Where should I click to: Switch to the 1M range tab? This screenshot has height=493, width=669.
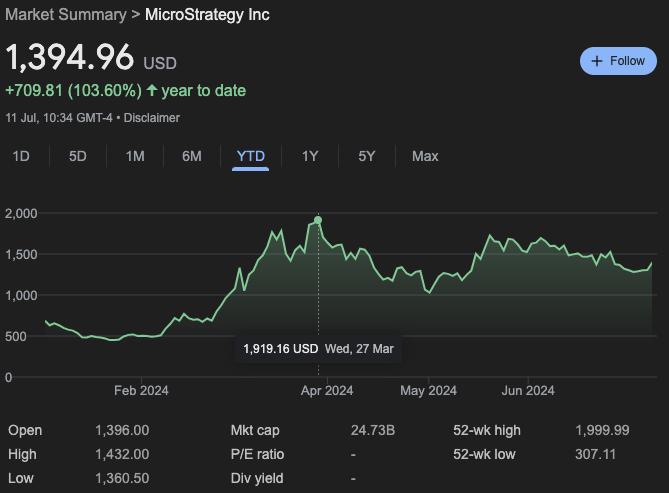(x=135, y=156)
